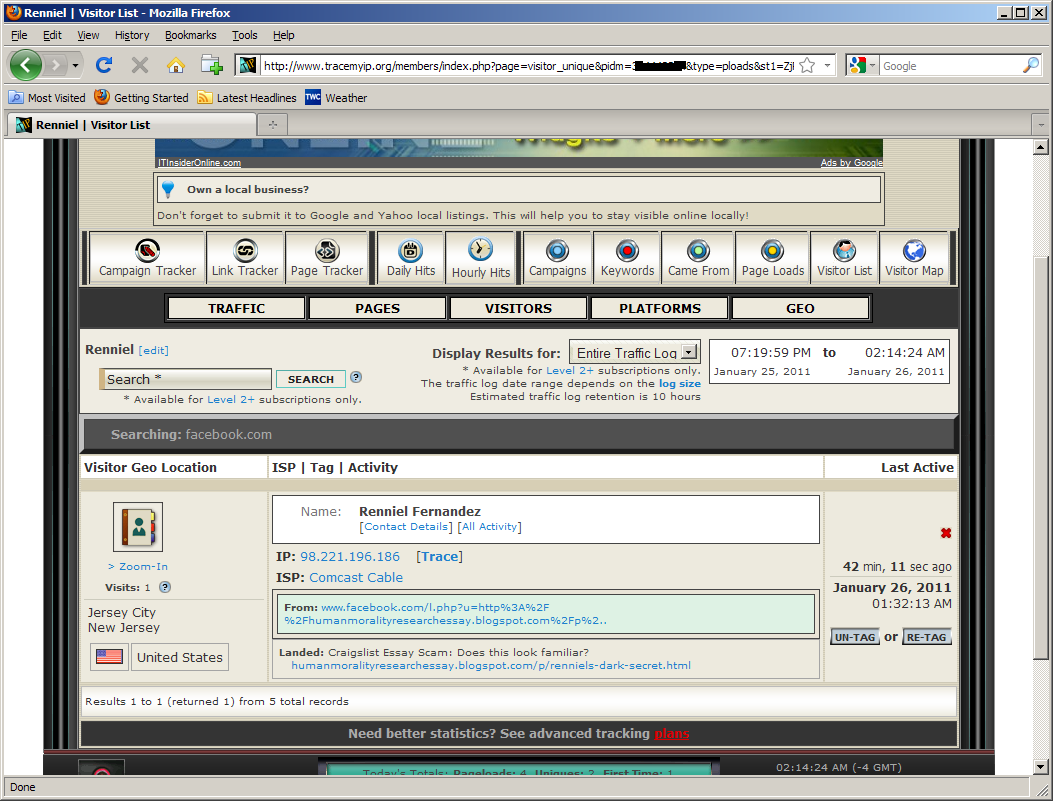This screenshot has height=801, width=1053.
Task: Switch to the PAGES section tab
Action: [377, 308]
